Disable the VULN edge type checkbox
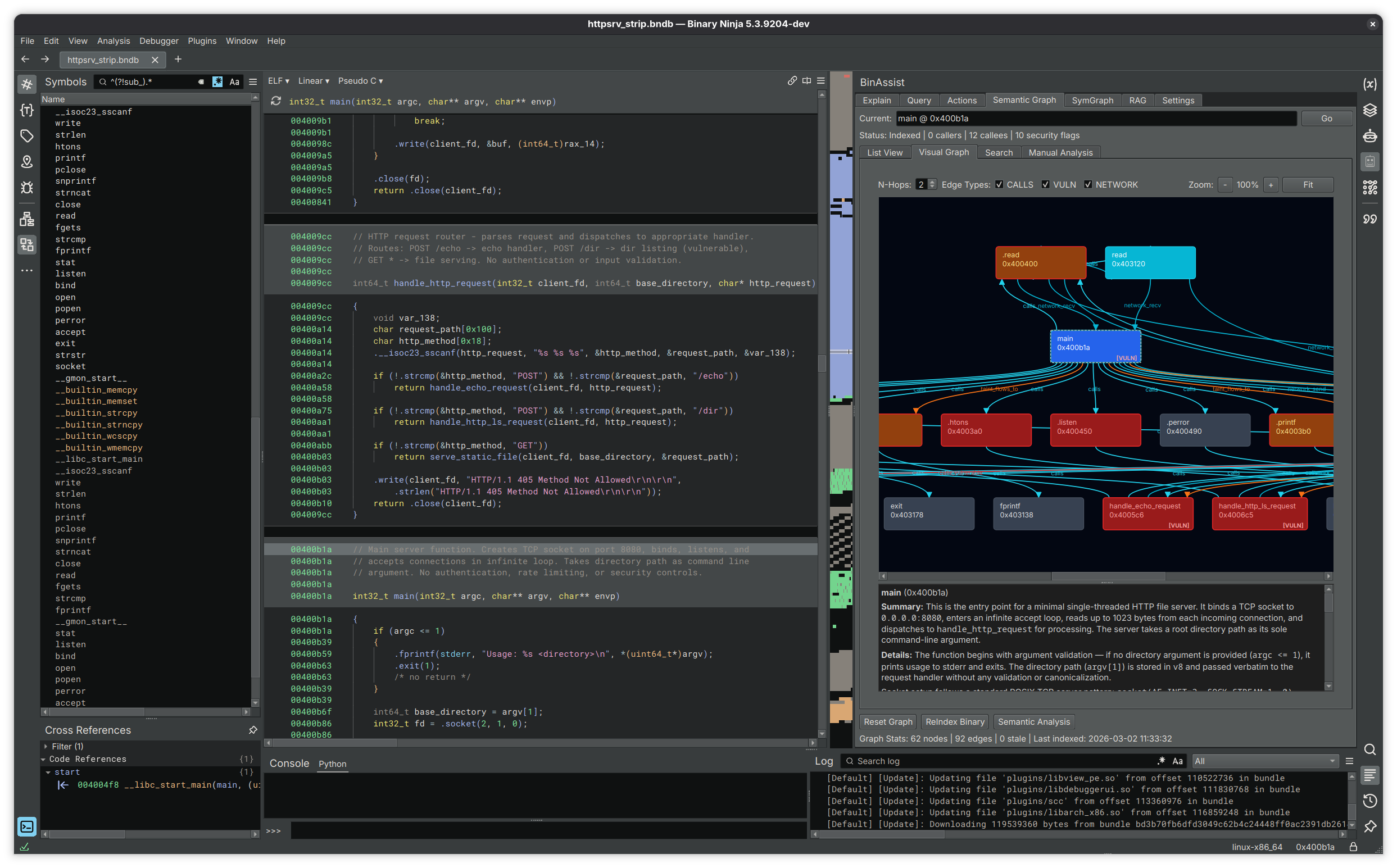 pyautogui.click(x=1046, y=184)
